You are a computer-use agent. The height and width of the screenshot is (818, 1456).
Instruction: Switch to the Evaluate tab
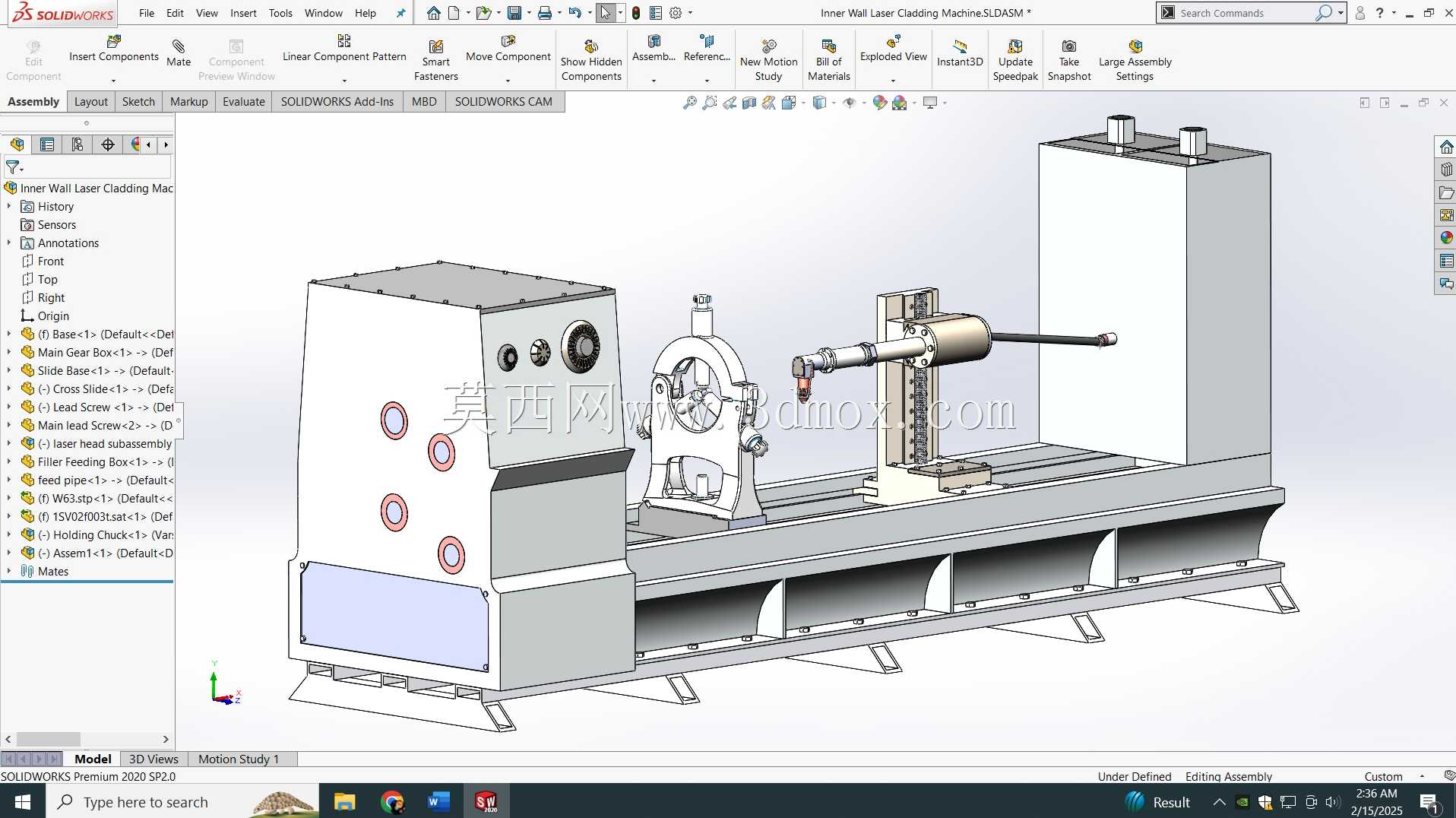[x=244, y=101]
